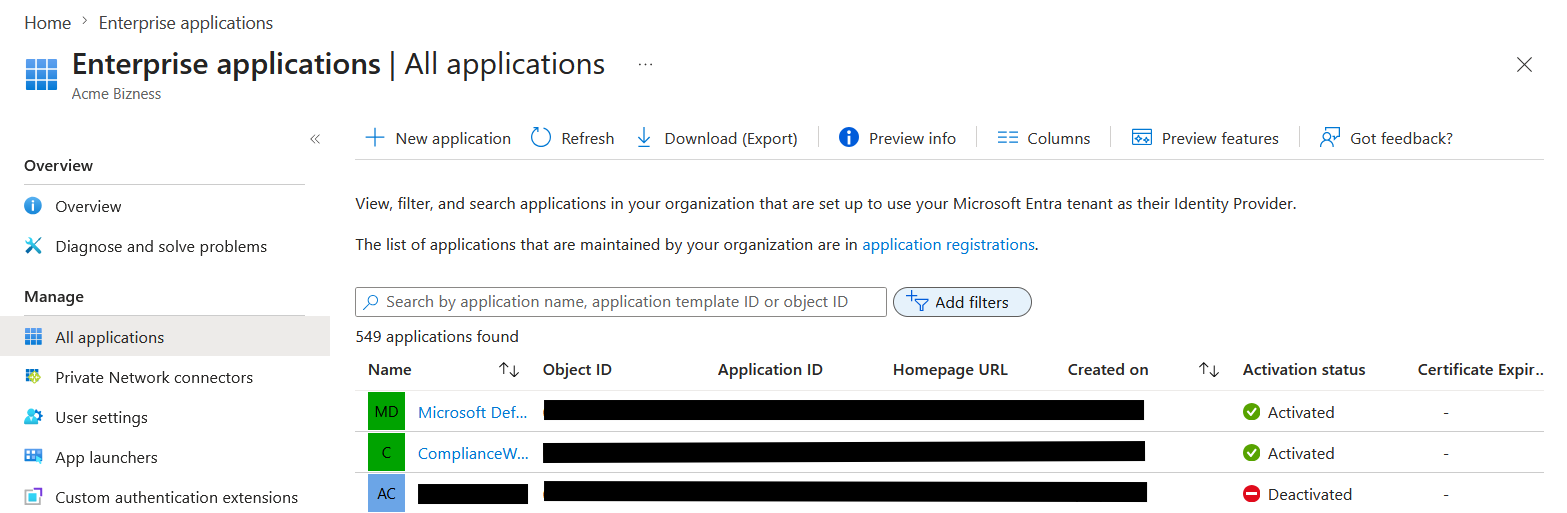Click the Diagnose and solve problems wrench icon
This screenshot has height=513, width=1567.
tap(33, 245)
